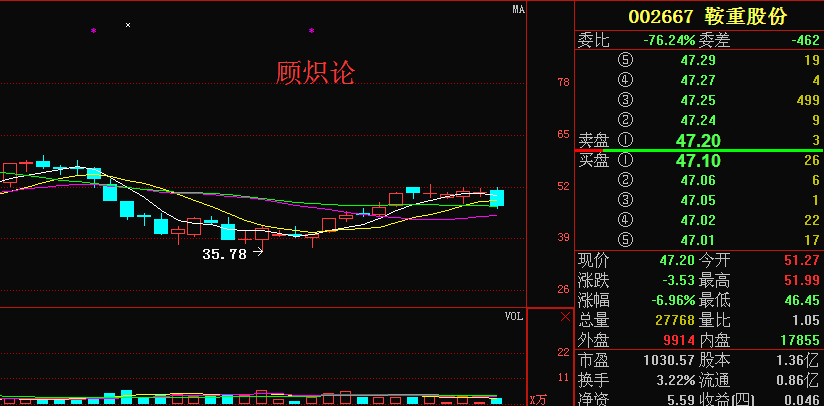
Task: Click the stock name 鞍重股份
Action: point(745,17)
